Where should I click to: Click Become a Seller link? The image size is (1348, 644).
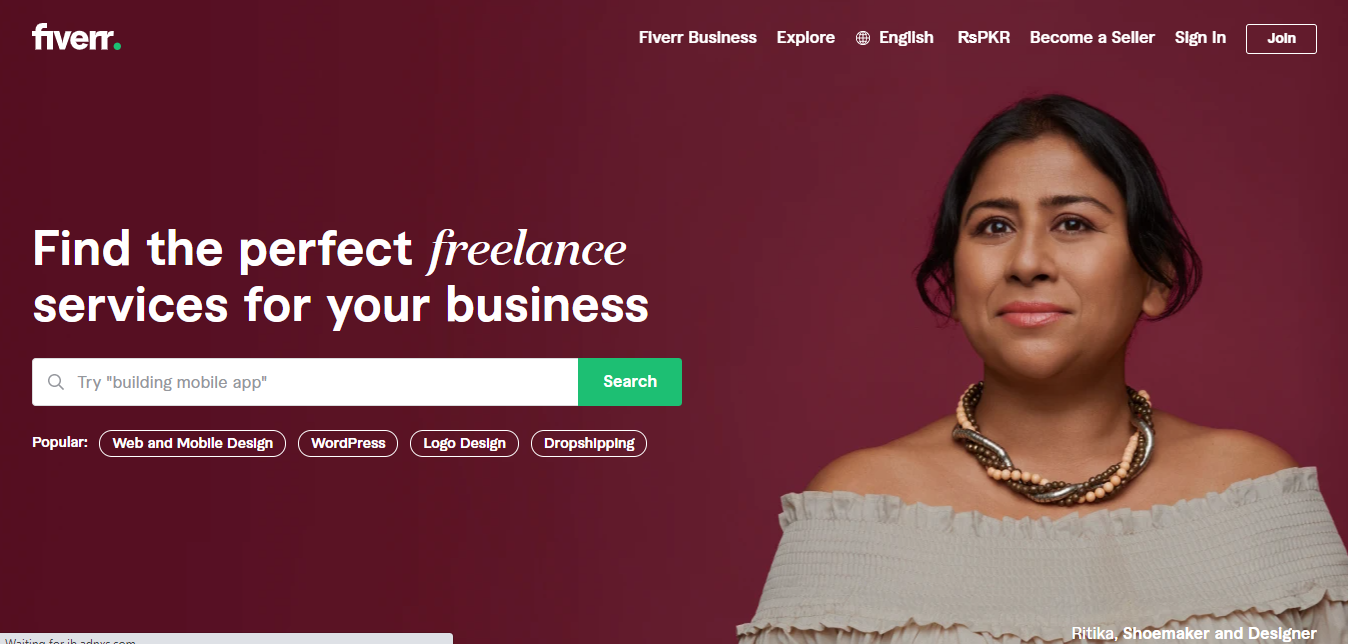1092,38
